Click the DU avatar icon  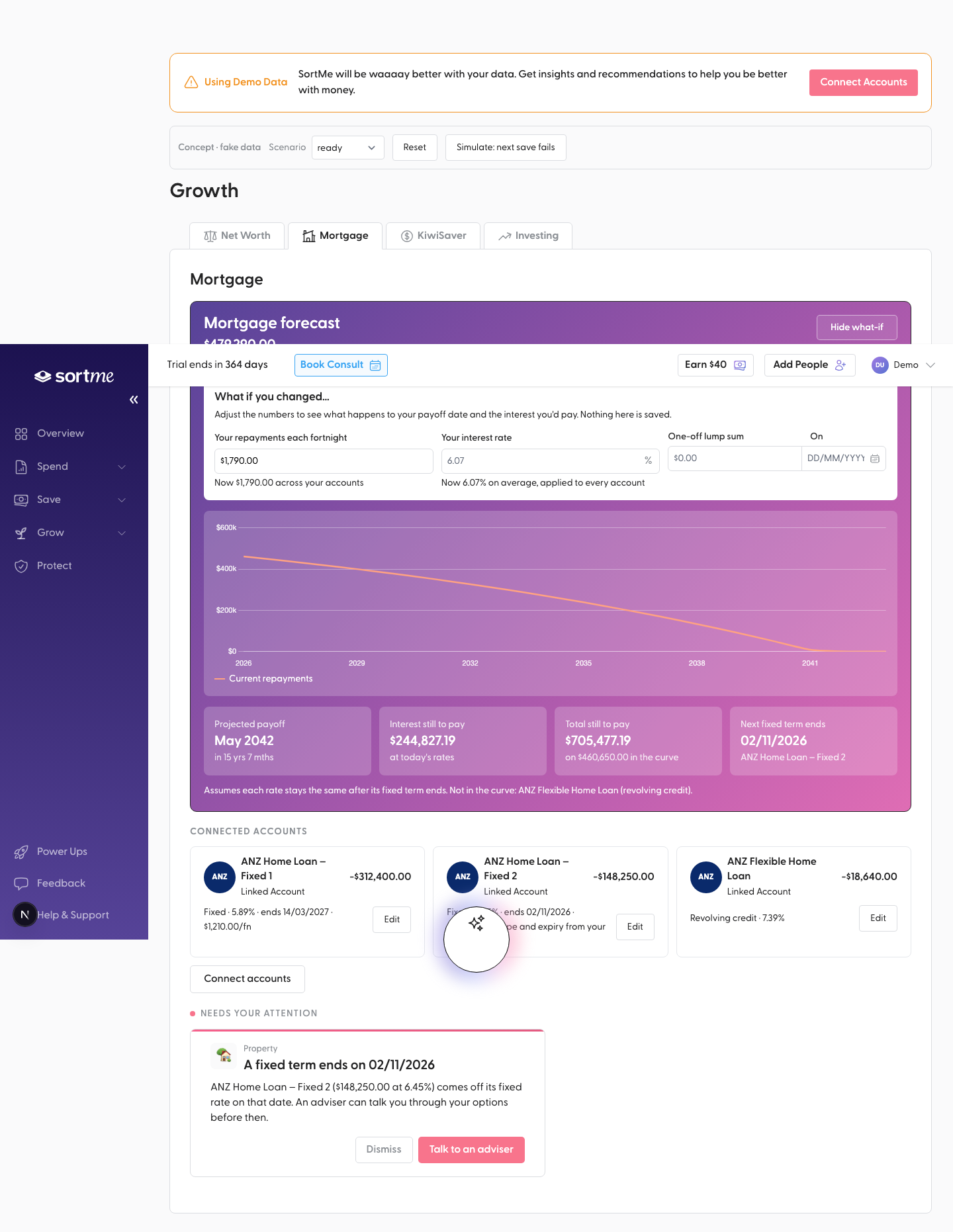tap(880, 365)
